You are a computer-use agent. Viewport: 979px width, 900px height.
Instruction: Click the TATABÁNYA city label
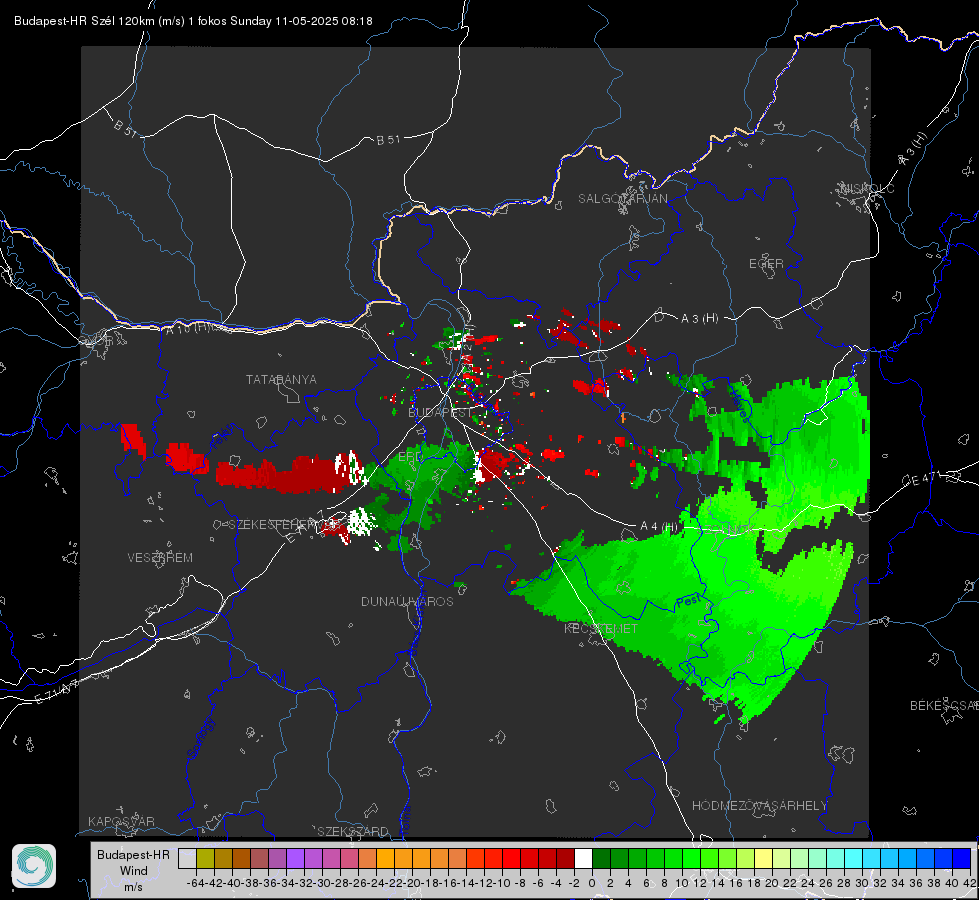[x=281, y=380]
